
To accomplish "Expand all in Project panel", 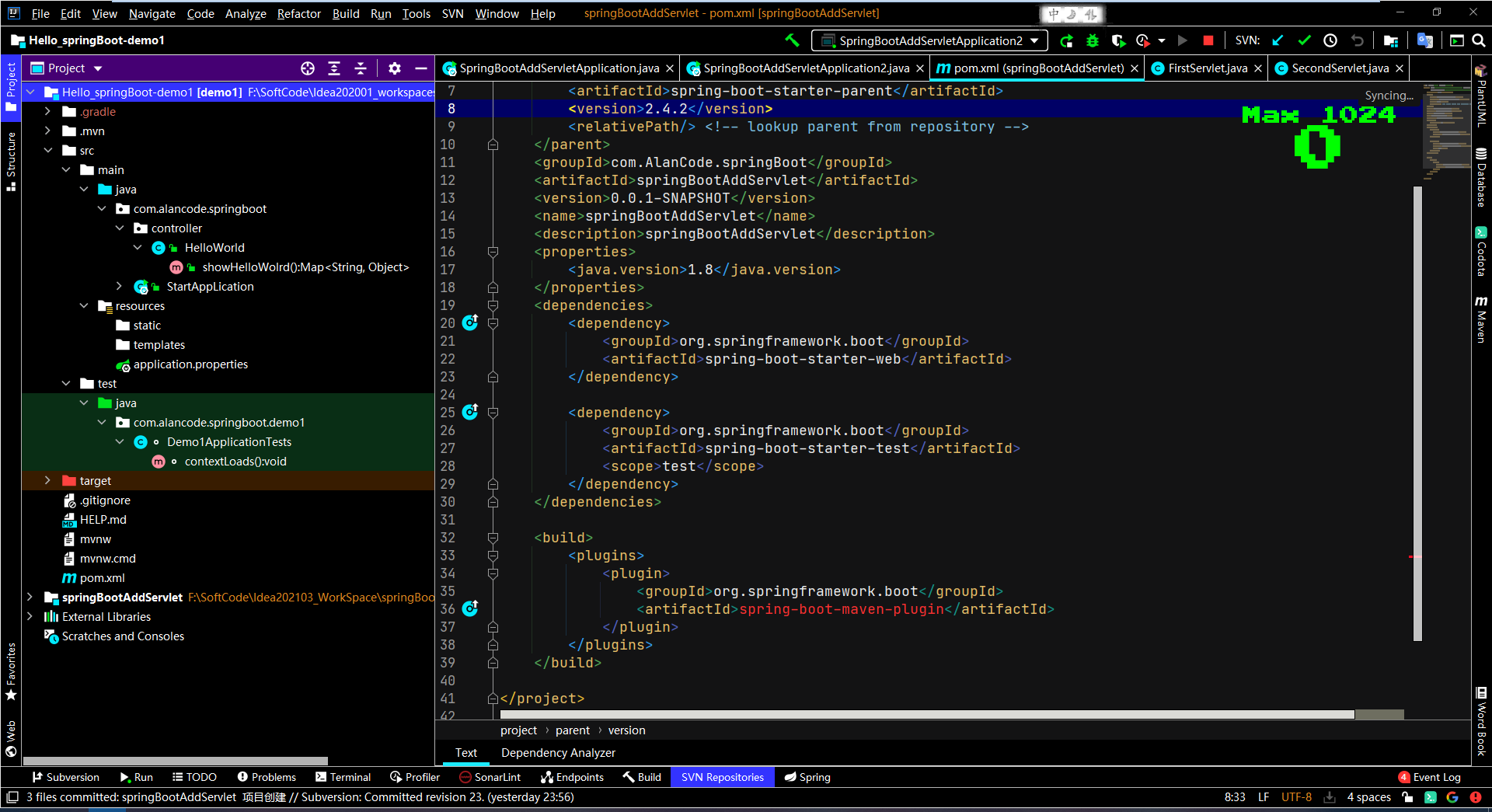I will [334, 68].
